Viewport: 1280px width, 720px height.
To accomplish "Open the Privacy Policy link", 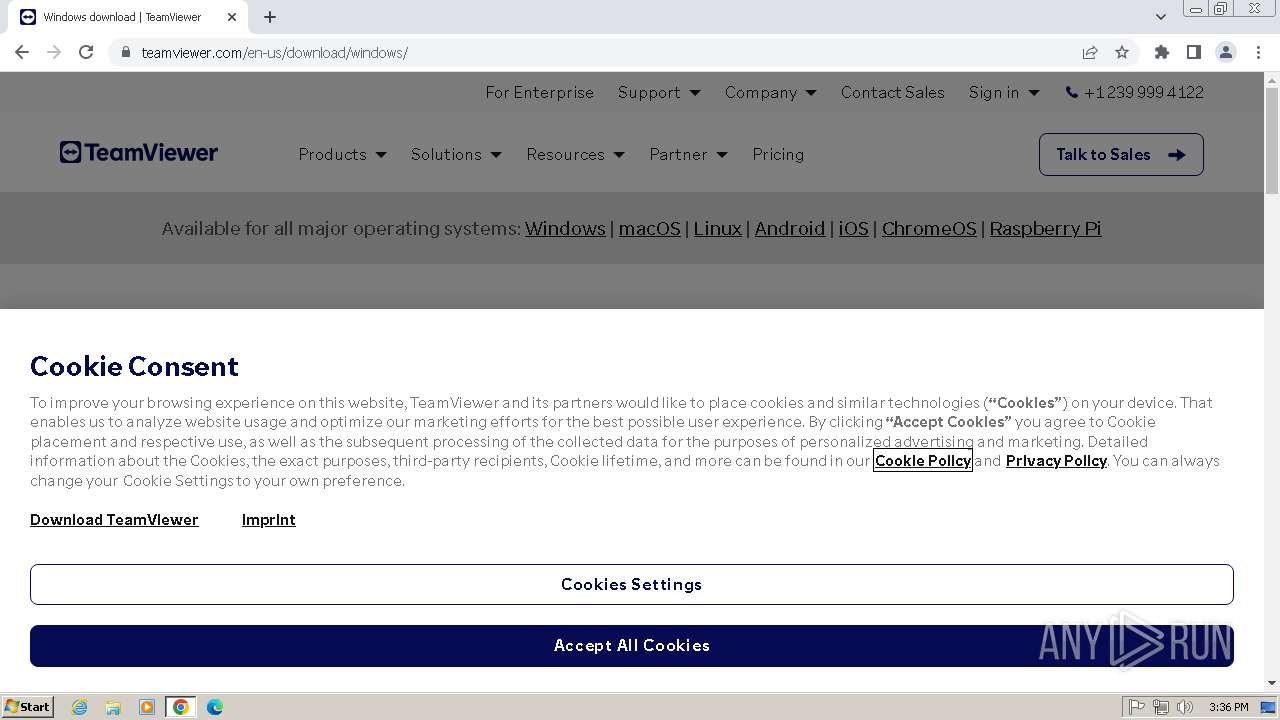I will coord(1056,460).
